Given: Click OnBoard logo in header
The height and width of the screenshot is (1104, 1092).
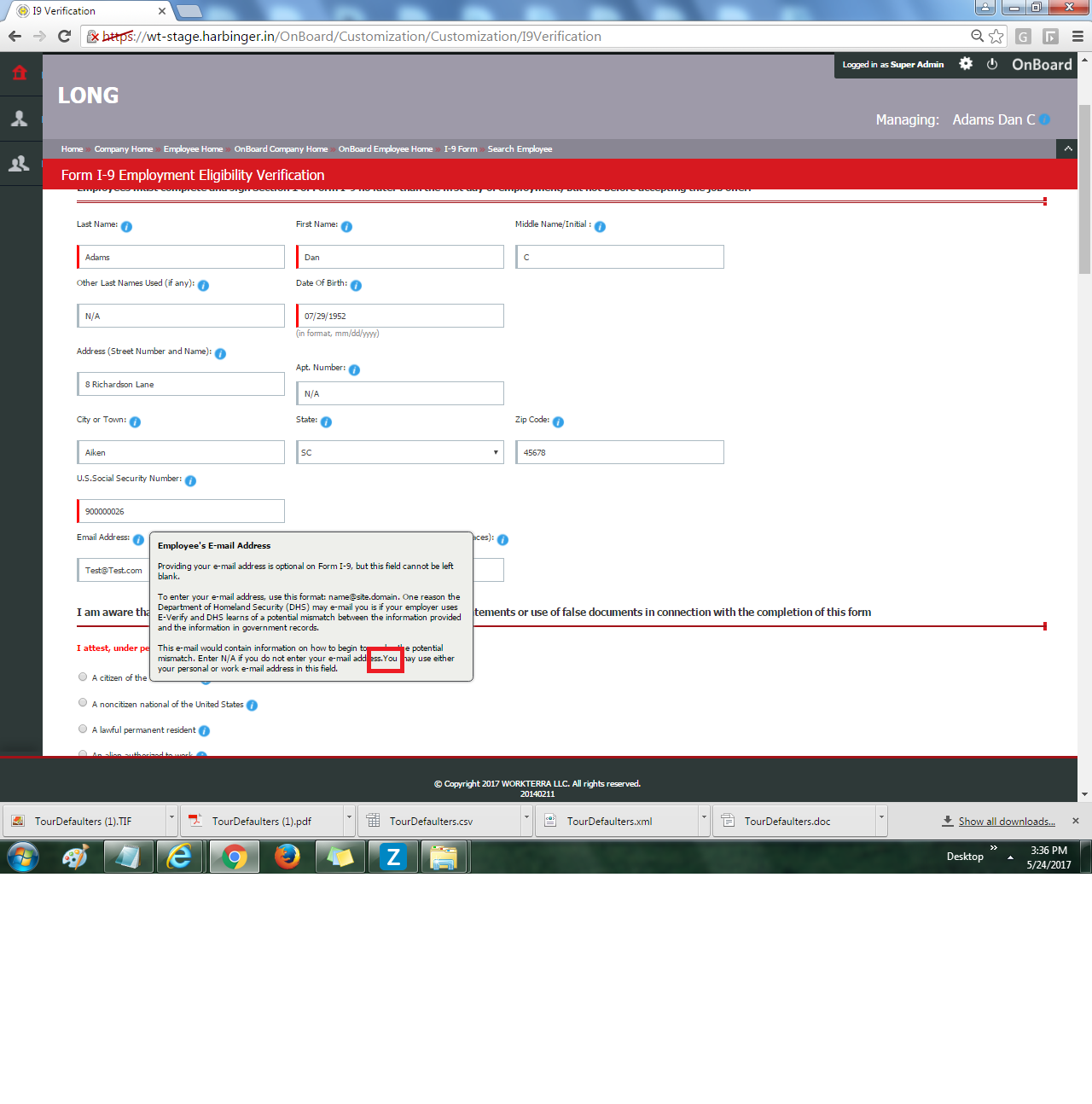Looking at the screenshot, I should tap(1042, 65).
